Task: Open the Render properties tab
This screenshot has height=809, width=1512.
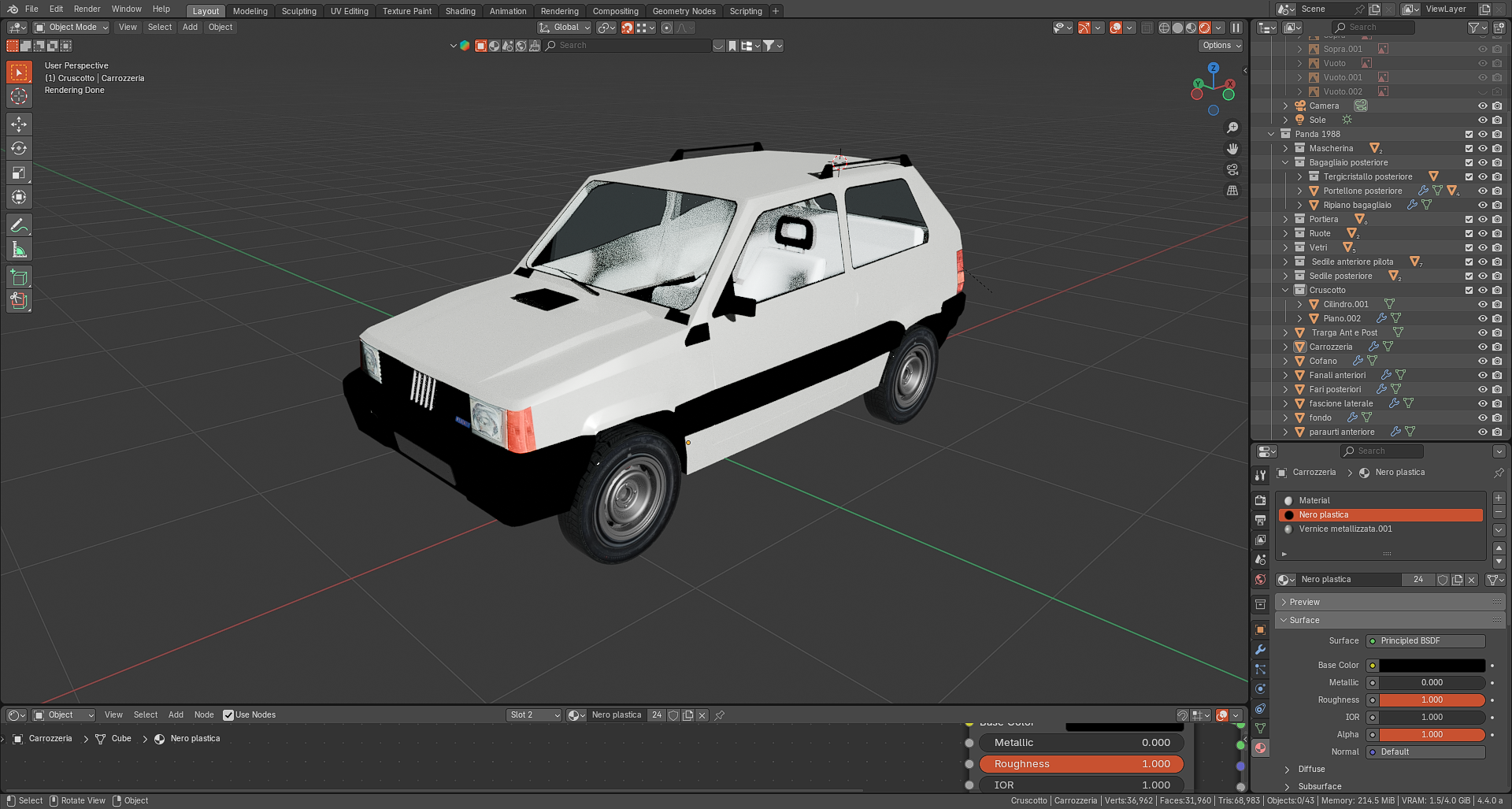Action: pyautogui.click(x=1261, y=500)
